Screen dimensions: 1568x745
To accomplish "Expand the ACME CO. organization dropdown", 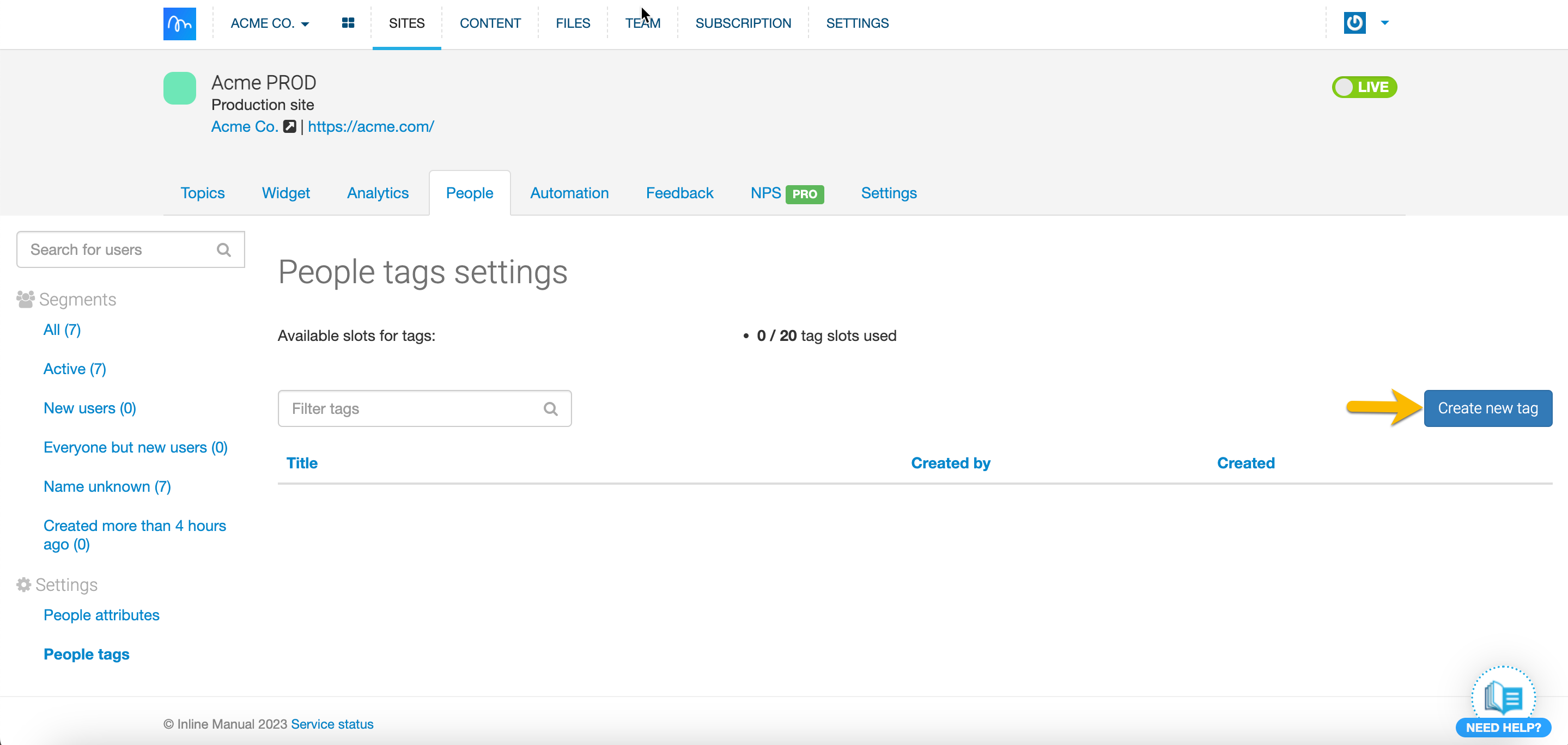I will [x=270, y=23].
